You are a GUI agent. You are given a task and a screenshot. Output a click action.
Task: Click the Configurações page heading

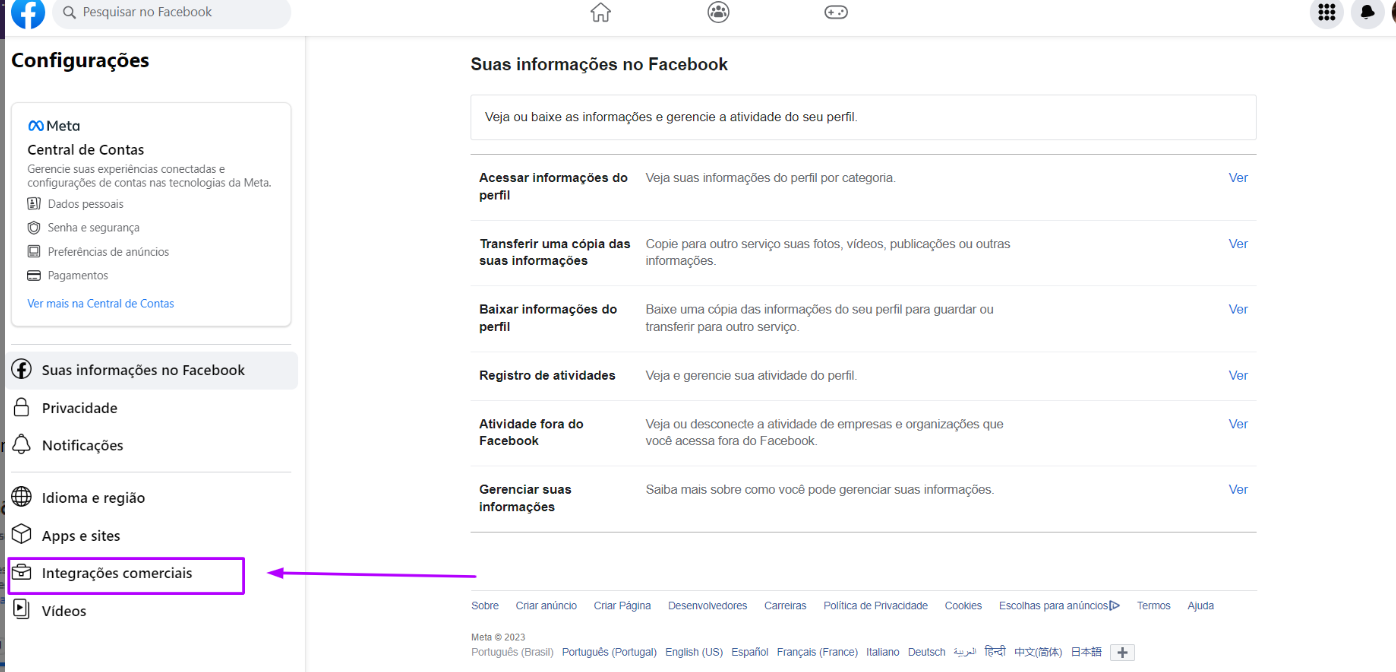click(x=80, y=60)
